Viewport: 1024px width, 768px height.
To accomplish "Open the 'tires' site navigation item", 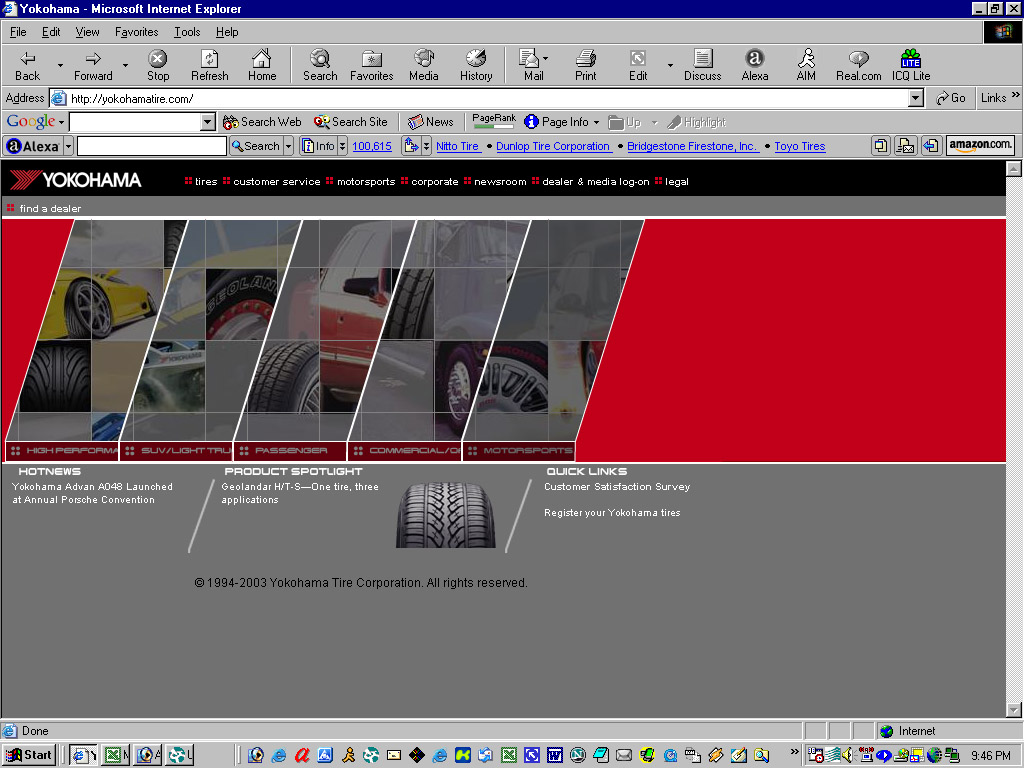I will click(x=206, y=182).
